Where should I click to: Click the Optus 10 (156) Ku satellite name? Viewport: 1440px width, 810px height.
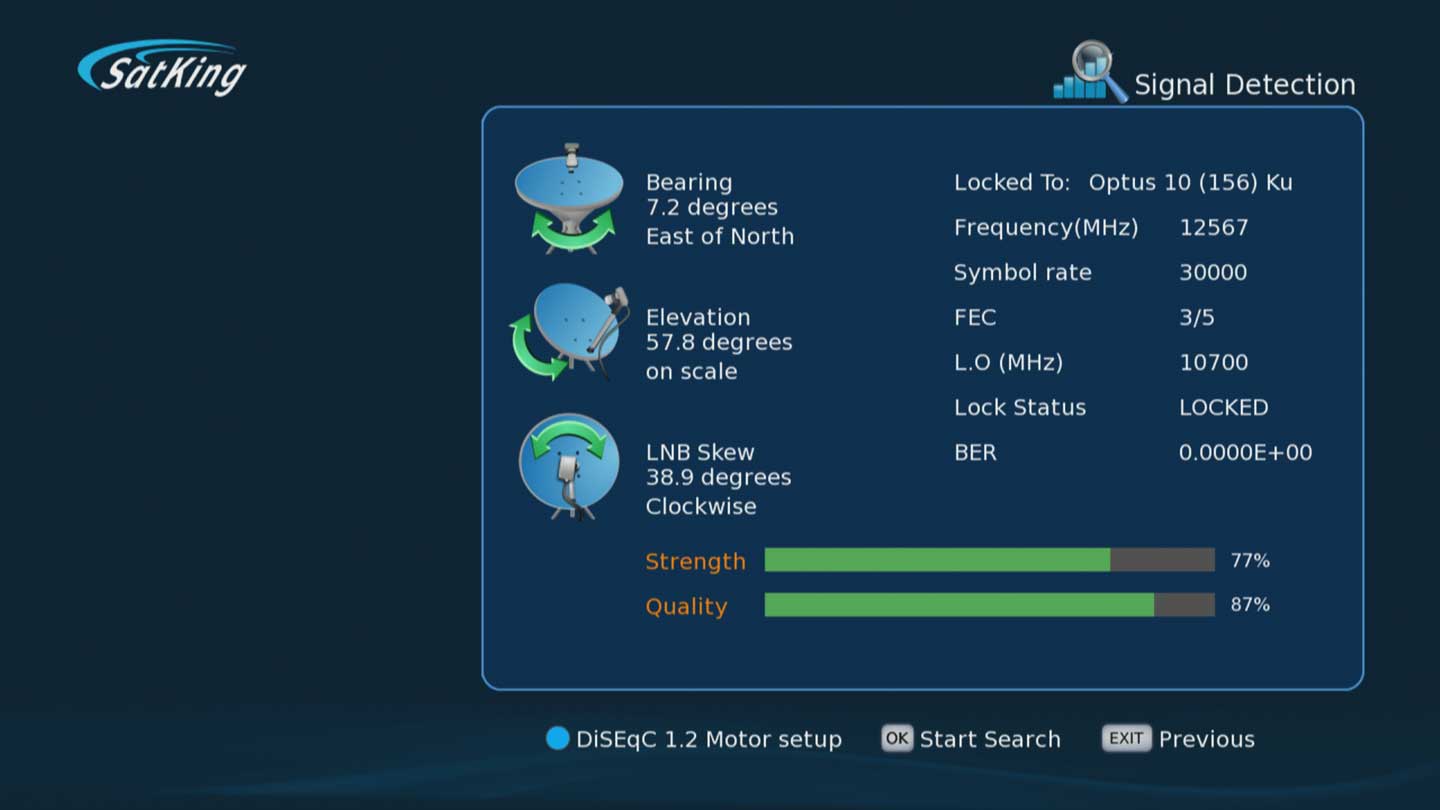tap(1190, 182)
